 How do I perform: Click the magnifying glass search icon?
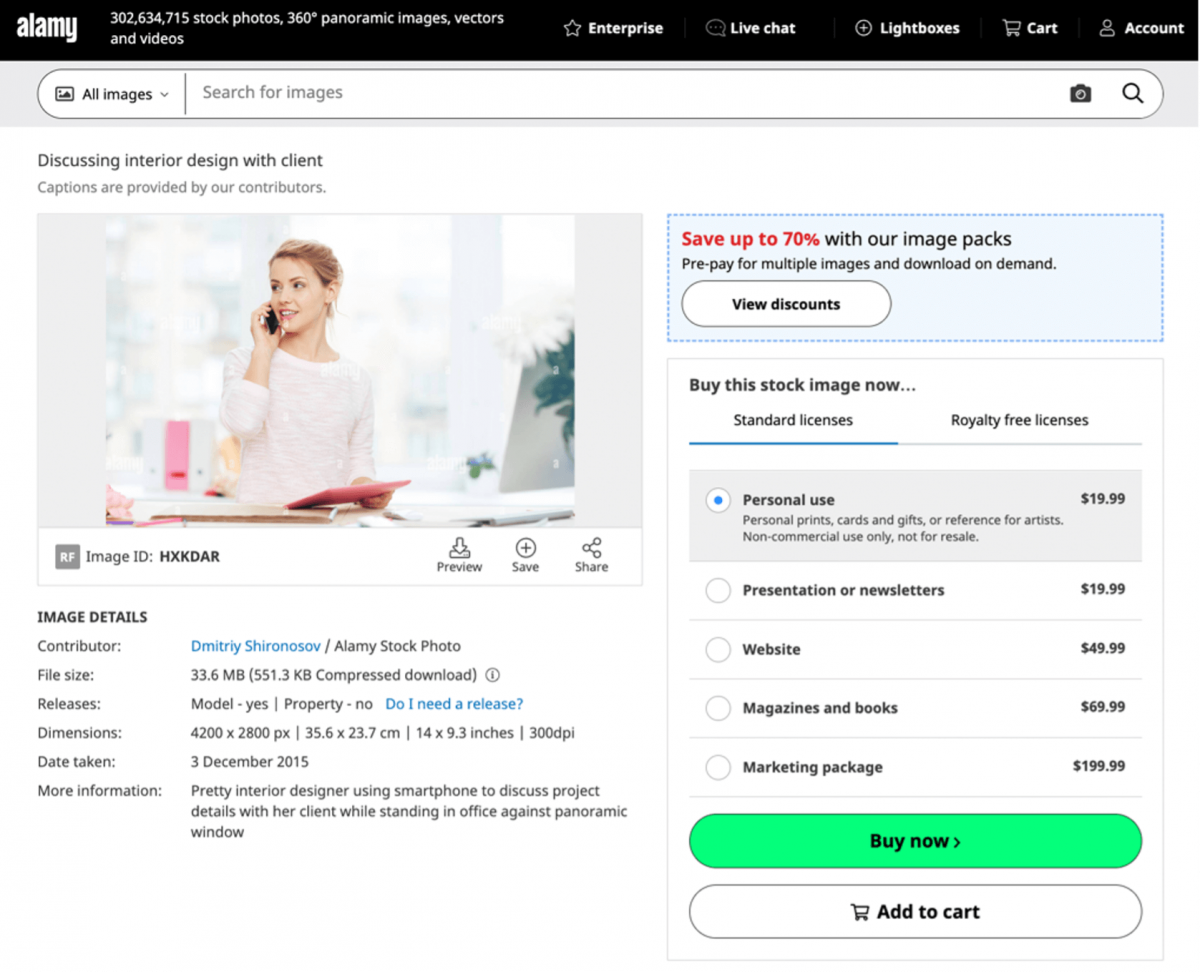(1132, 93)
